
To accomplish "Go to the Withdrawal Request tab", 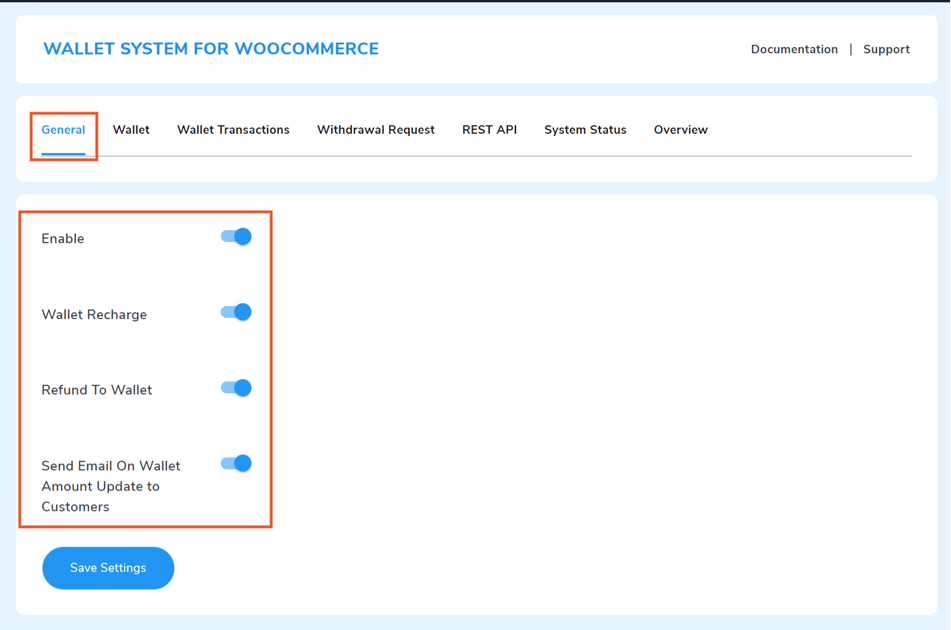I will pos(375,130).
